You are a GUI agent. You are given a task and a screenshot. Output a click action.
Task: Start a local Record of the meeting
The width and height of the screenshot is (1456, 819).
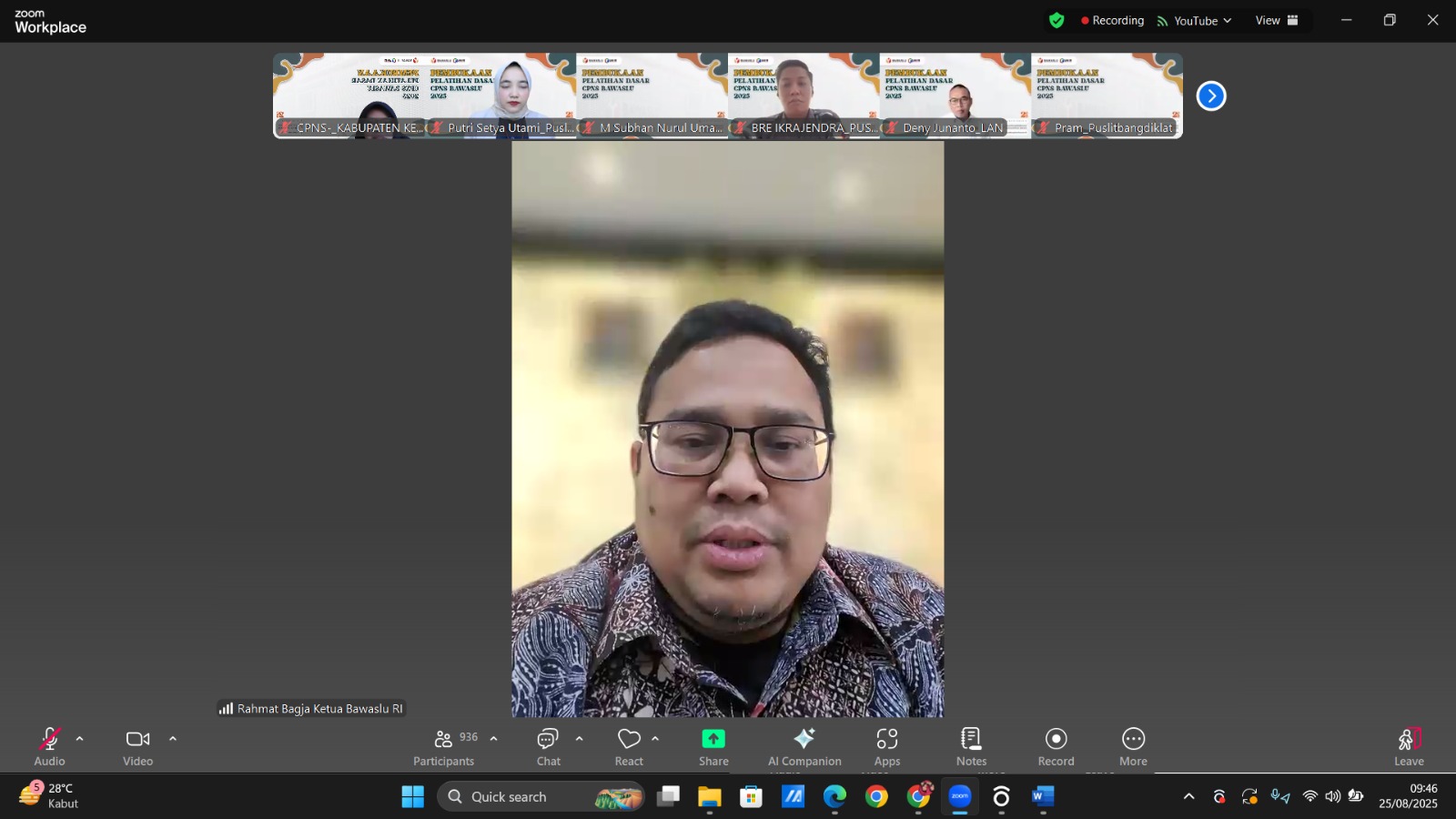click(1055, 746)
